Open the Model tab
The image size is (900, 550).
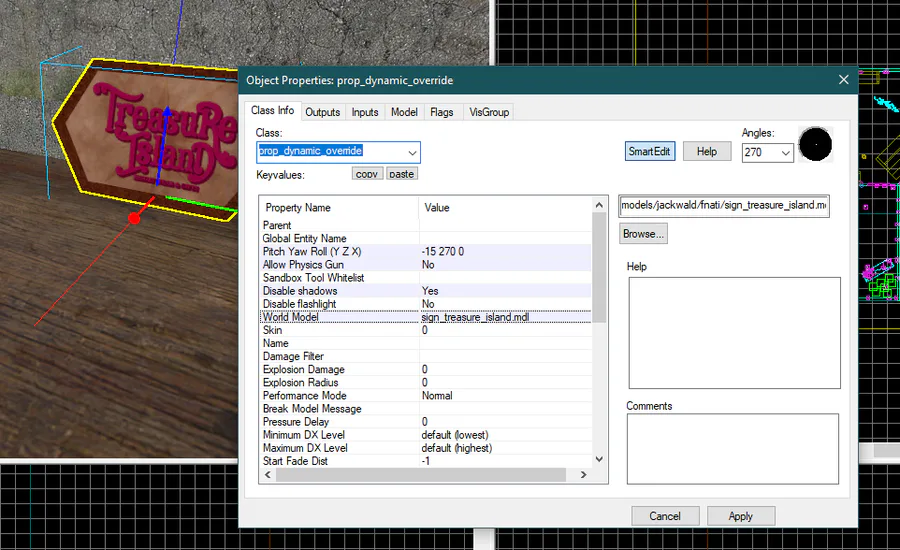(404, 113)
